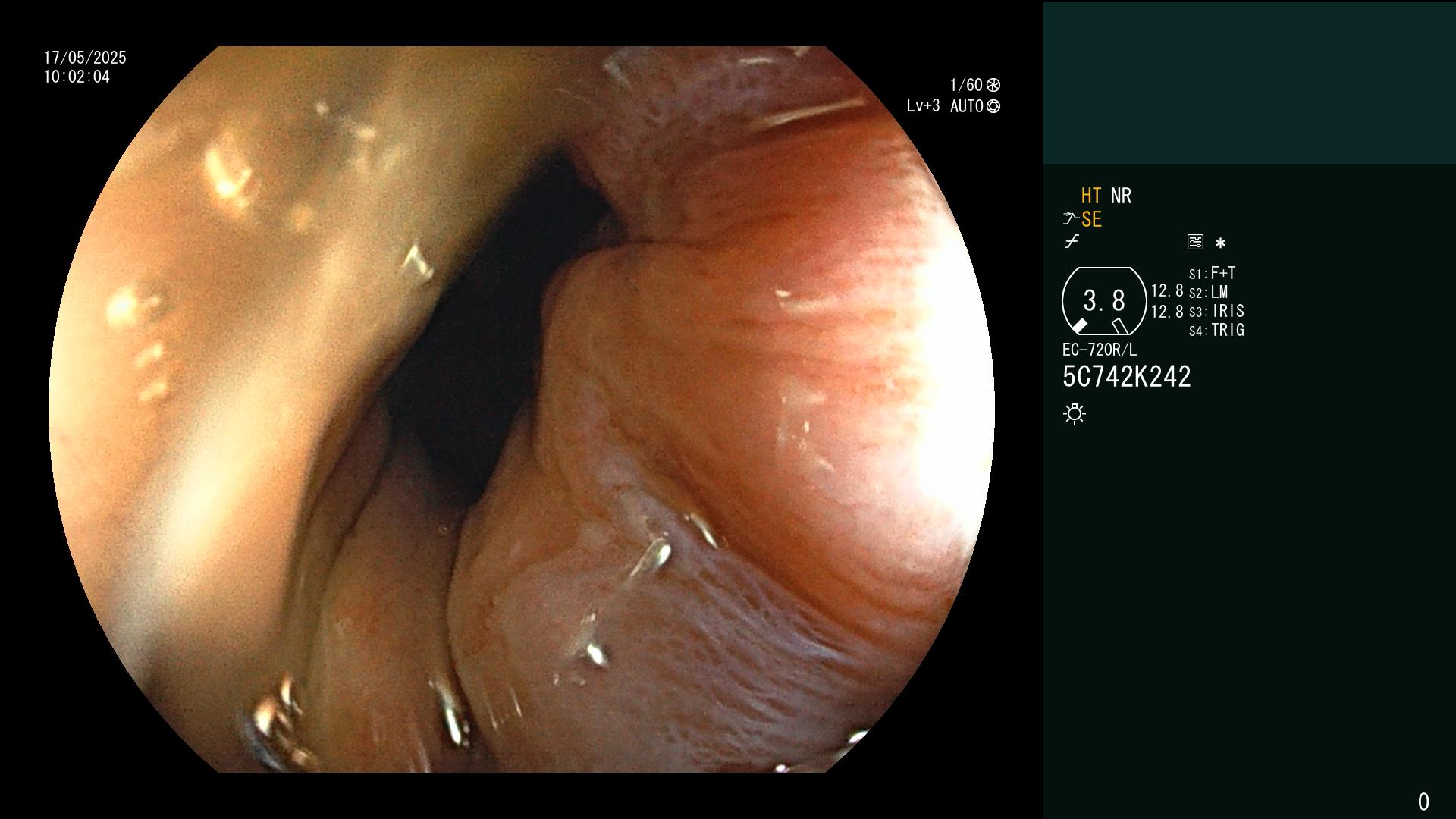
Task: Click the asterisk indicator beside settings icon
Action: point(1220,243)
